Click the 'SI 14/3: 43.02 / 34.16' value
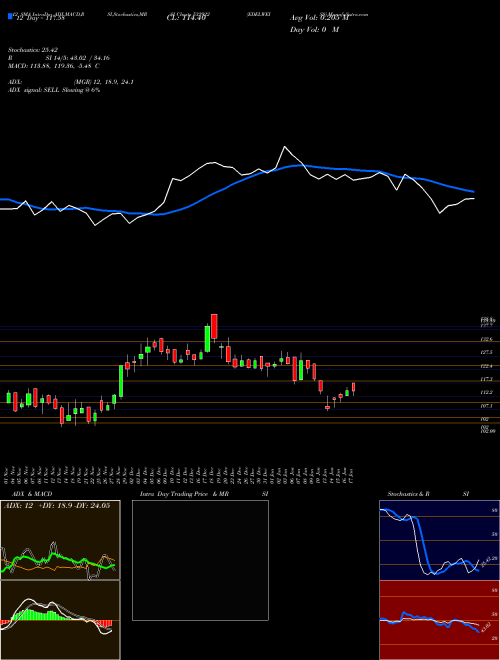Screen dimensions: 500x660 coord(77,58)
